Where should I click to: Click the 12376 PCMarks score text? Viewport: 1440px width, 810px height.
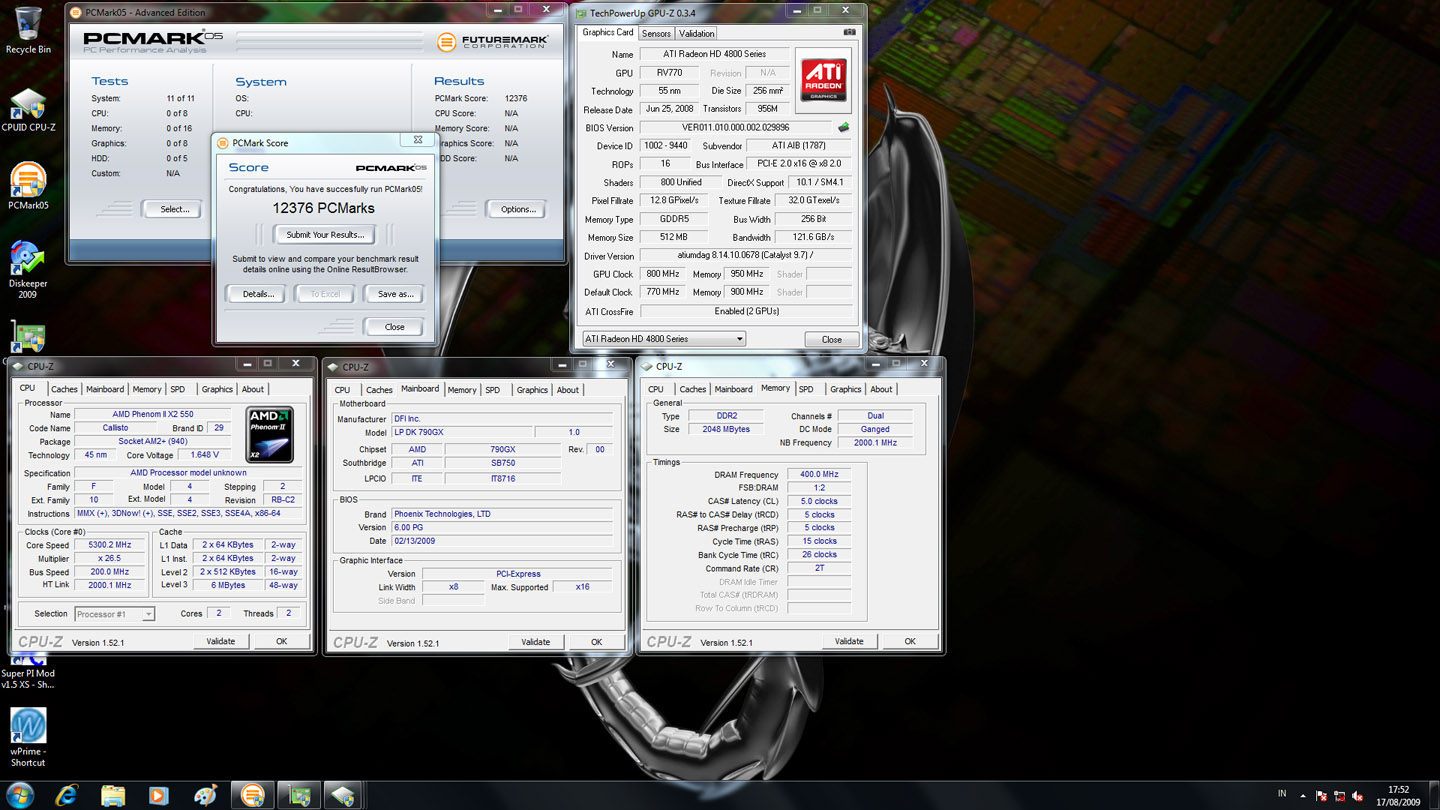(x=324, y=208)
